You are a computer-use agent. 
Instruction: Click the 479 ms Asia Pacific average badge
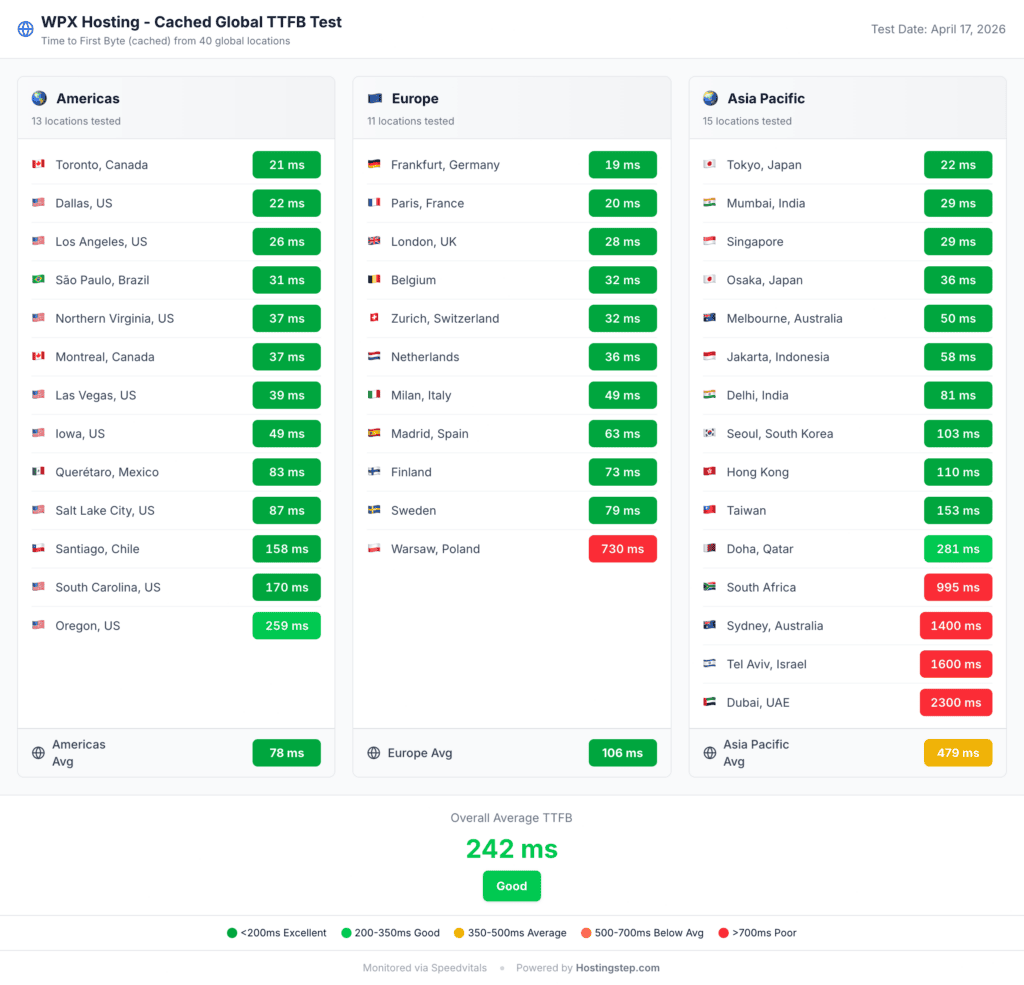[958, 753]
